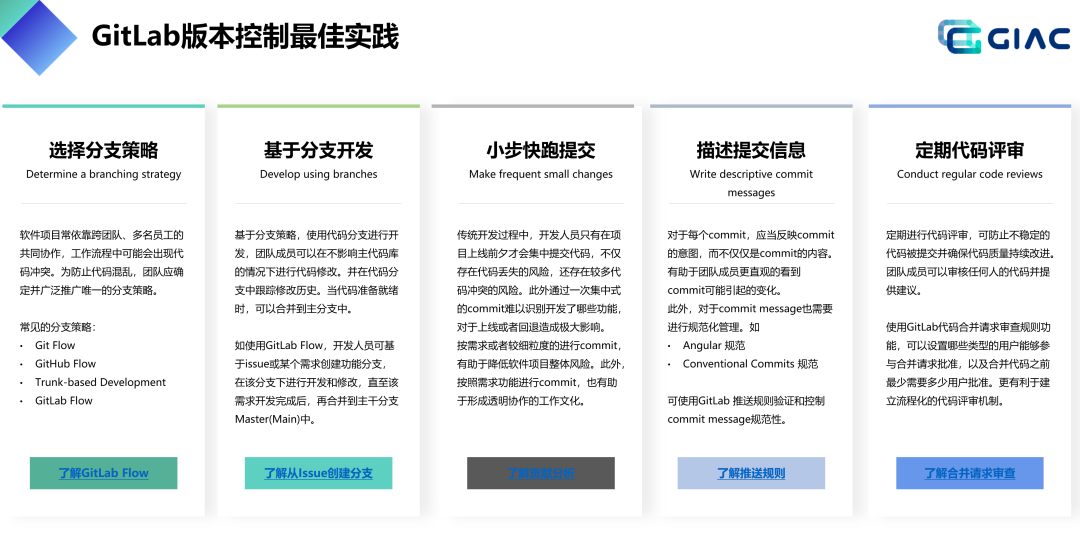Screen dimensions: 1080x545
Task: Select subtitle Make frequent small changes
Action: coord(541,174)
